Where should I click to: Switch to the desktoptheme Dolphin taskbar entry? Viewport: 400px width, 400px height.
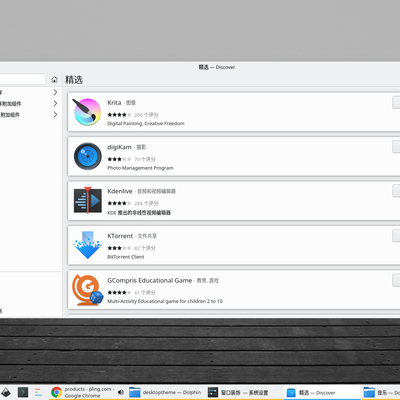[x=165, y=392]
